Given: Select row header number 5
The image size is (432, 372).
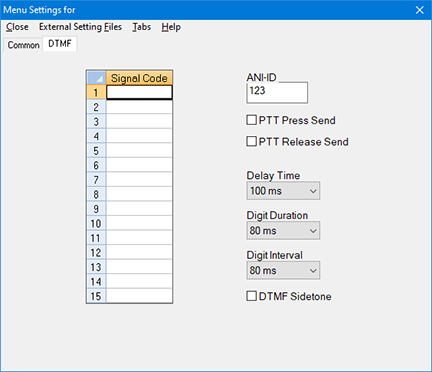Looking at the screenshot, I should tap(96, 151).
